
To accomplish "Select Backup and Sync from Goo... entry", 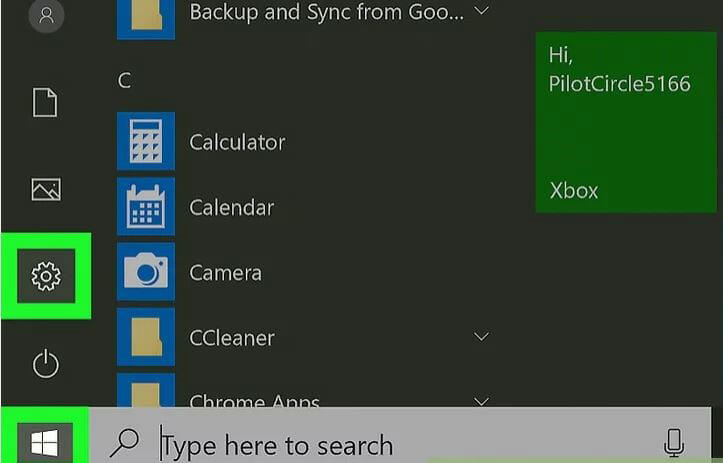I will 326,12.
